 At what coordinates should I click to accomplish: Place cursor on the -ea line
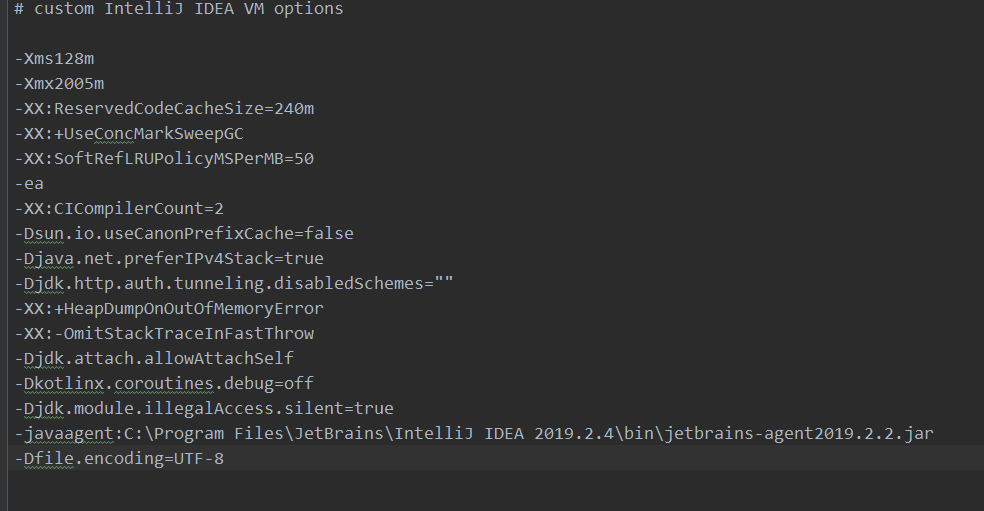(x=29, y=183)
